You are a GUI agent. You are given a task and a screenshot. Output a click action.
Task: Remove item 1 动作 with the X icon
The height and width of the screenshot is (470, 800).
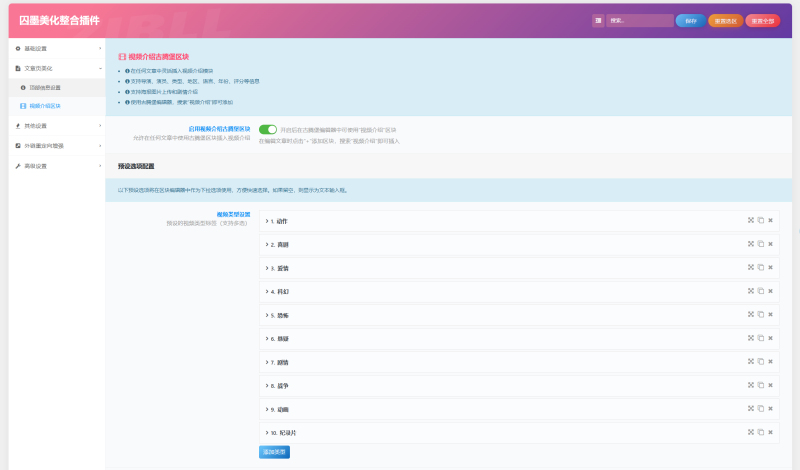[770, 220]
